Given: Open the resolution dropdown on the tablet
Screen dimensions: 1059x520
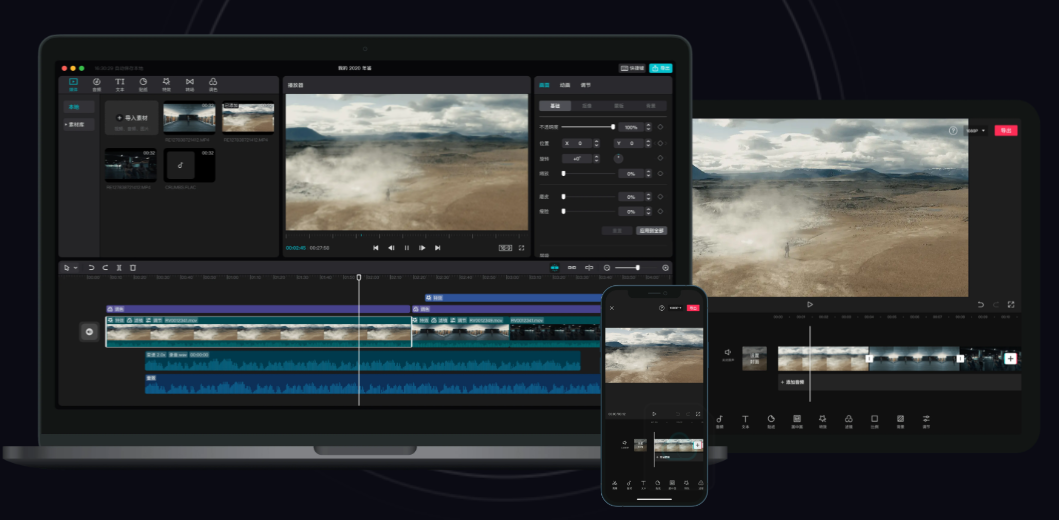Looking at the screenshot, I should click(x=975, y=131).
